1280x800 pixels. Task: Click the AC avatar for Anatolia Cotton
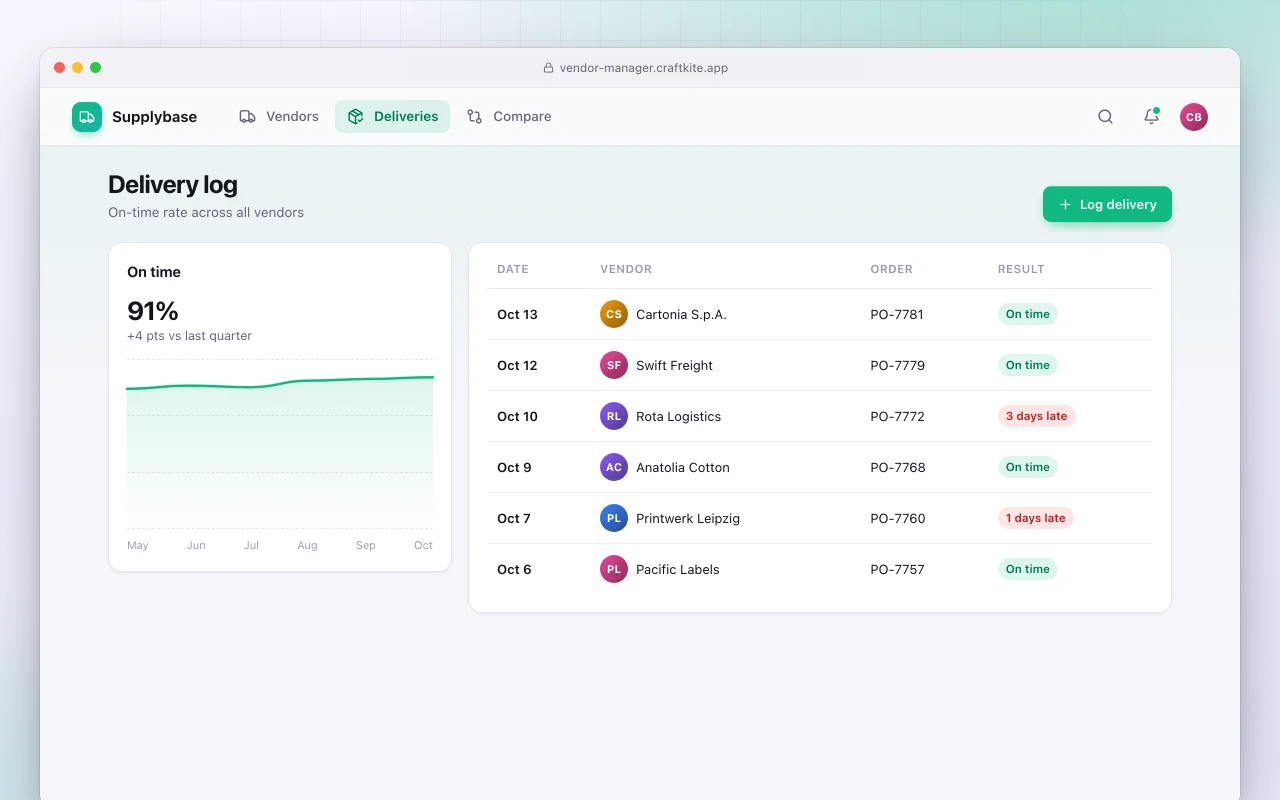pyautogui.click(x=614, y=467)
